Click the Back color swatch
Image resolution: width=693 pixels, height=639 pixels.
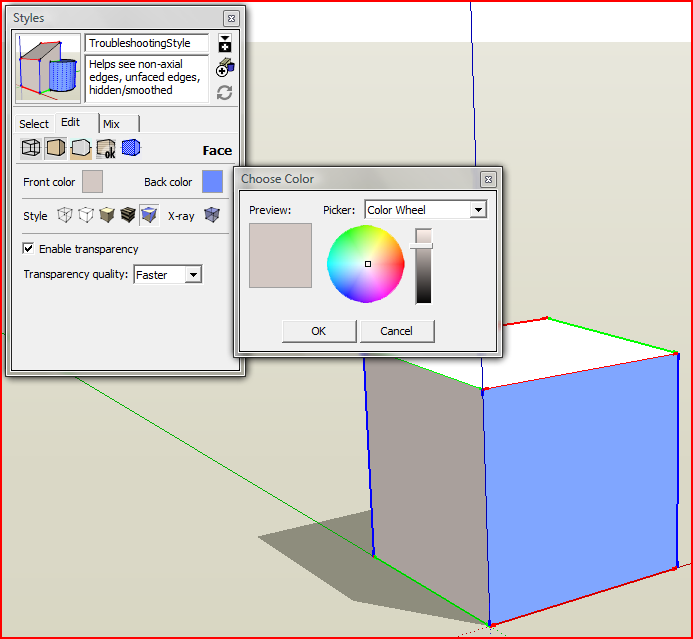(x=212, y=182)
